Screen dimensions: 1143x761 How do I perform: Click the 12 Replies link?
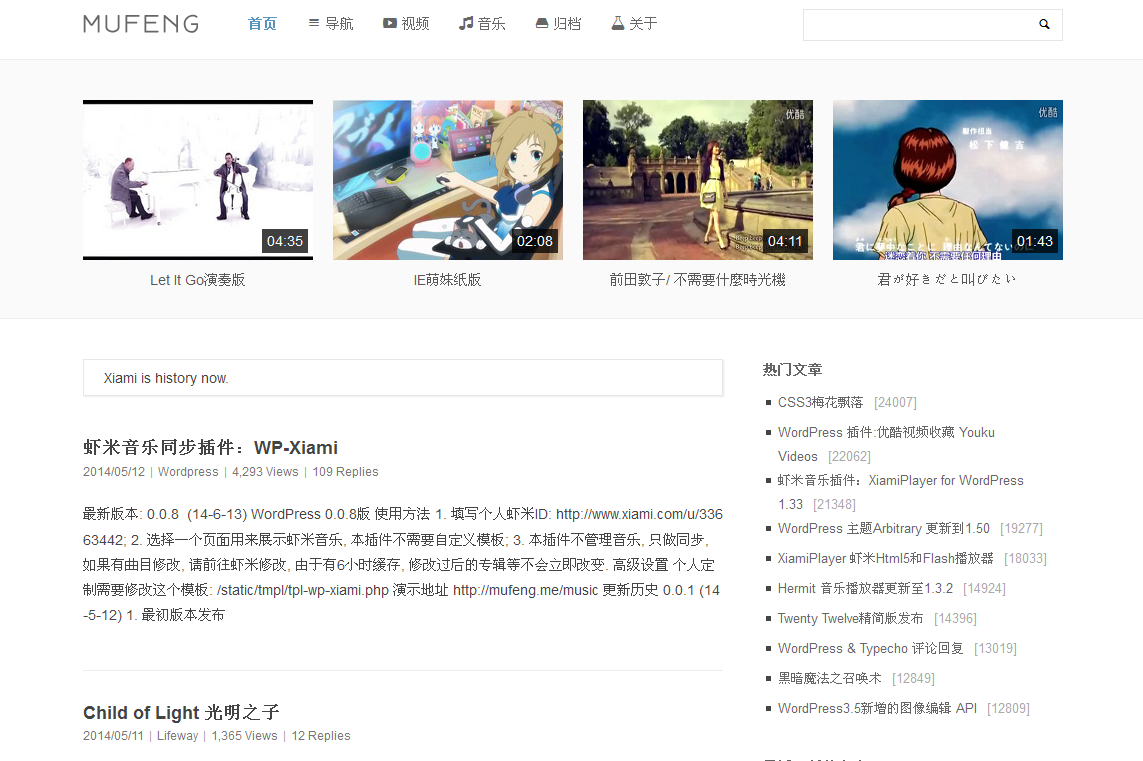(x=321, y=735)
